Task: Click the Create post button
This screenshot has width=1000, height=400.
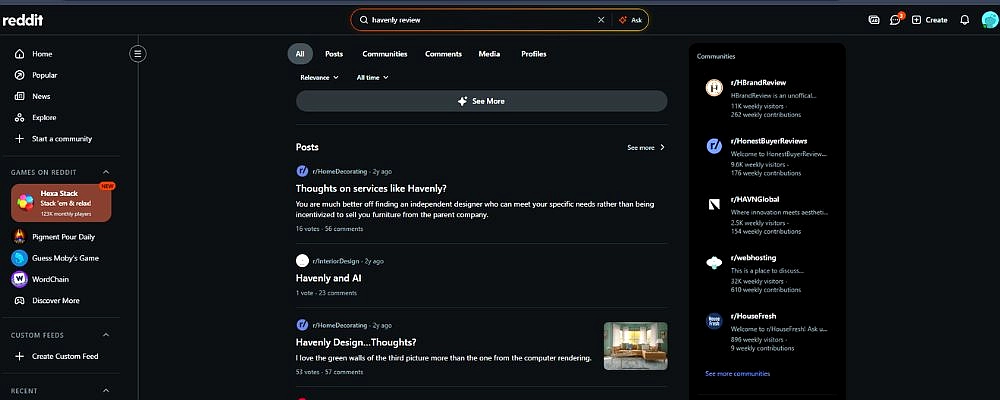Action: point(930,20)
